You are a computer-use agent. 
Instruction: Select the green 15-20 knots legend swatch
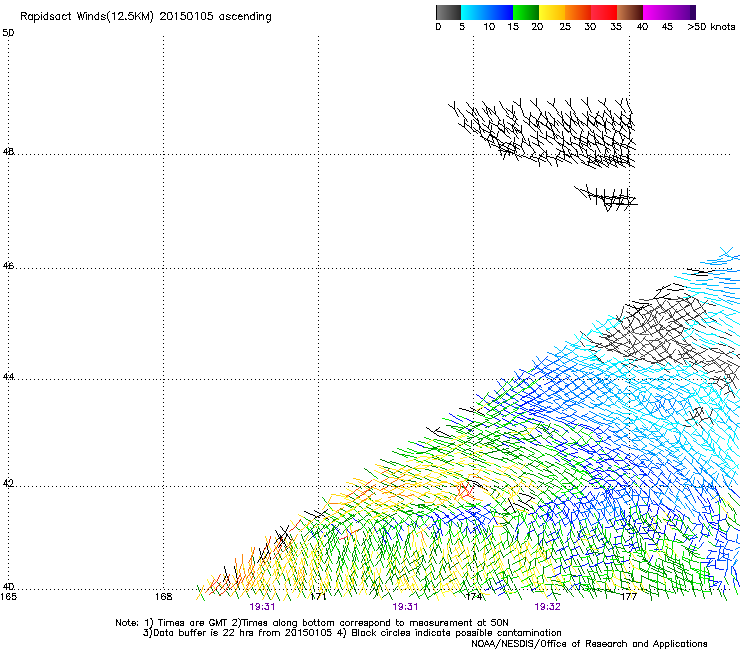click(526, 12)
